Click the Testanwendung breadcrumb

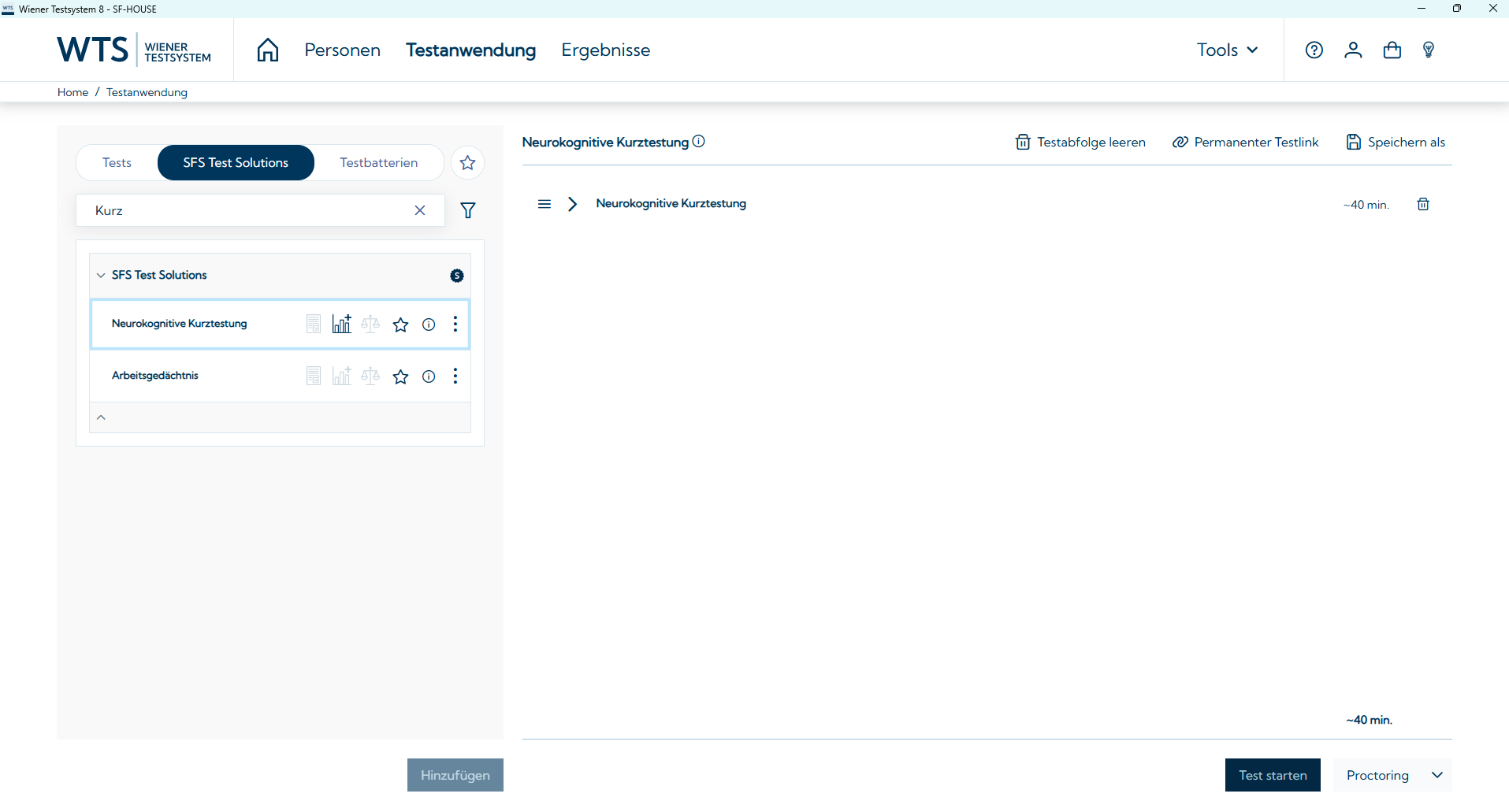click(147, 92)
